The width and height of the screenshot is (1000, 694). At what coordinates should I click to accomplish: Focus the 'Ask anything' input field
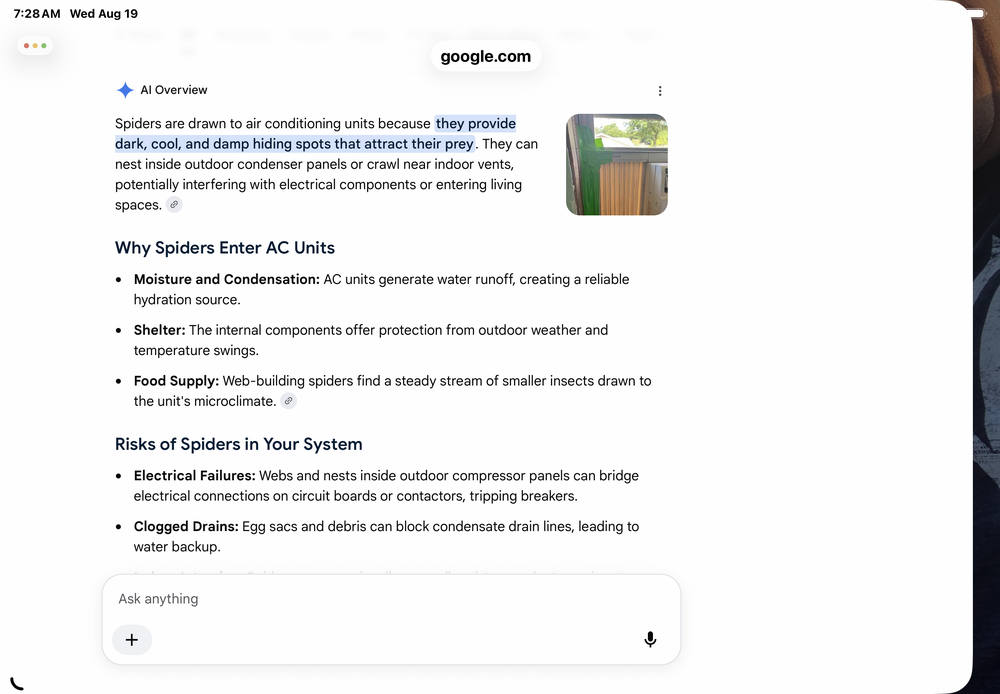pos(392,599)
